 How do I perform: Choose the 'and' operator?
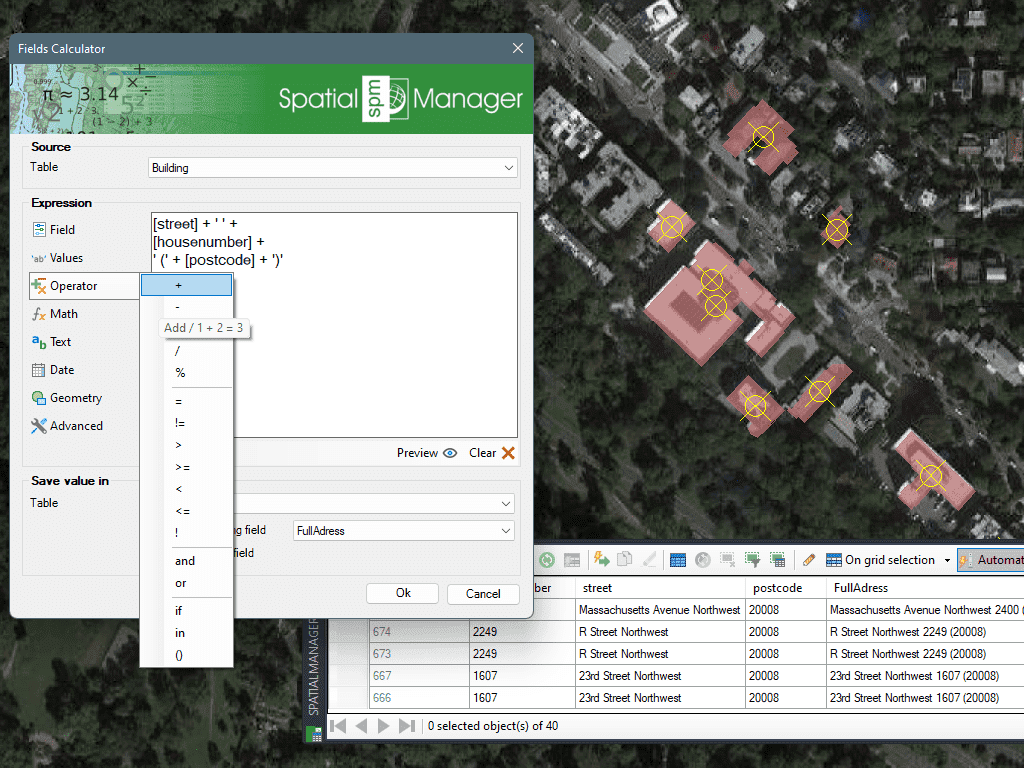click(187, 561)
